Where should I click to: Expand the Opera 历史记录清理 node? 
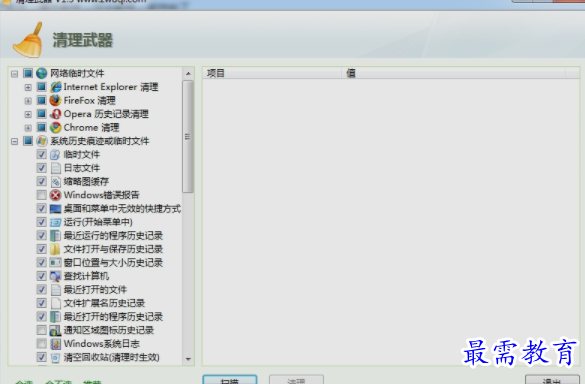(28, 114)
